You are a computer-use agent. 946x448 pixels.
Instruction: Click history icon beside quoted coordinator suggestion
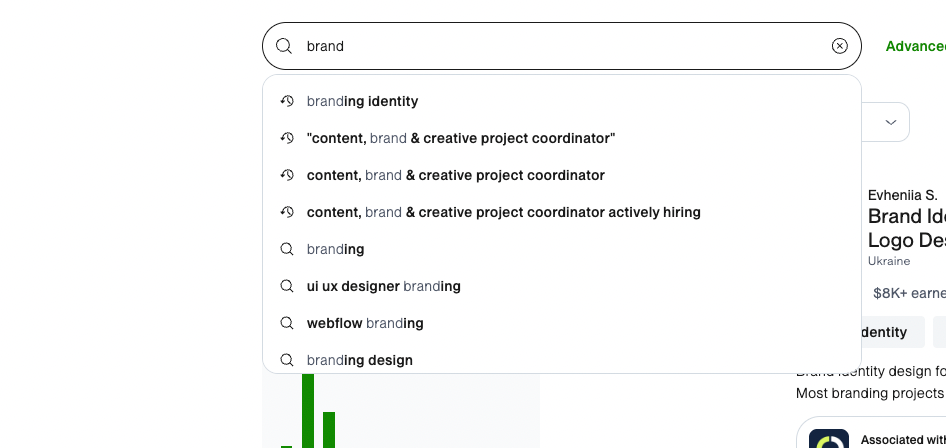[x=287, y=138]
